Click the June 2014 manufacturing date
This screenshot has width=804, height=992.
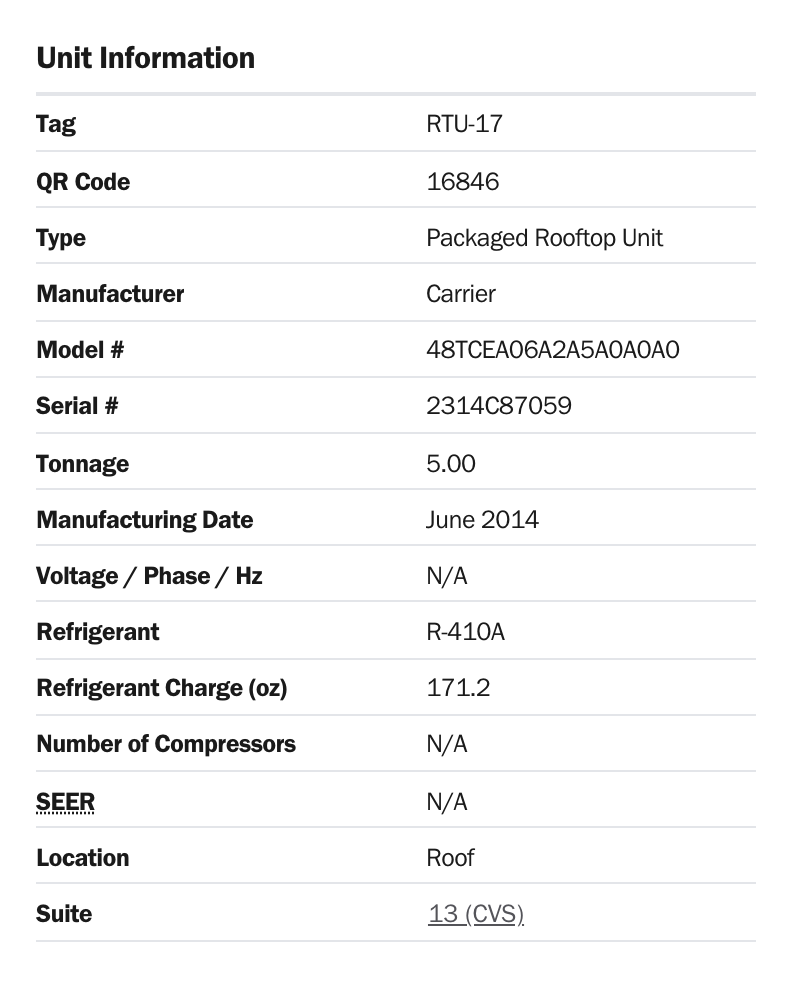click(x=482, y=519)
